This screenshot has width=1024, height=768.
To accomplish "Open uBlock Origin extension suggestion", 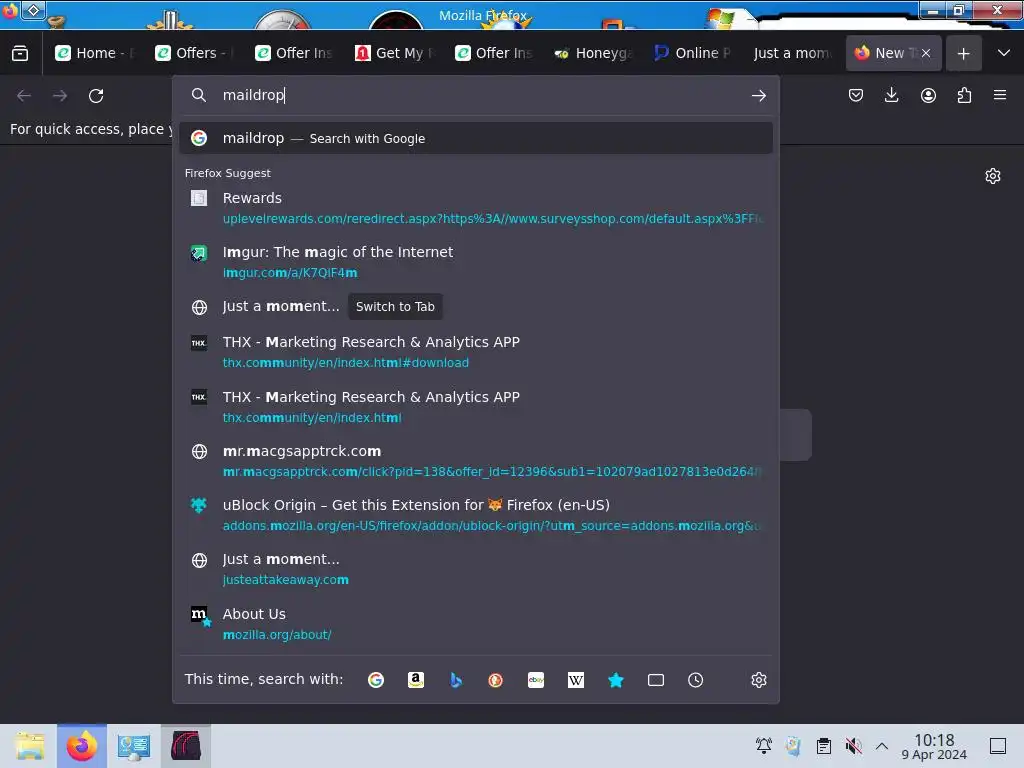I will coord(476,515).
